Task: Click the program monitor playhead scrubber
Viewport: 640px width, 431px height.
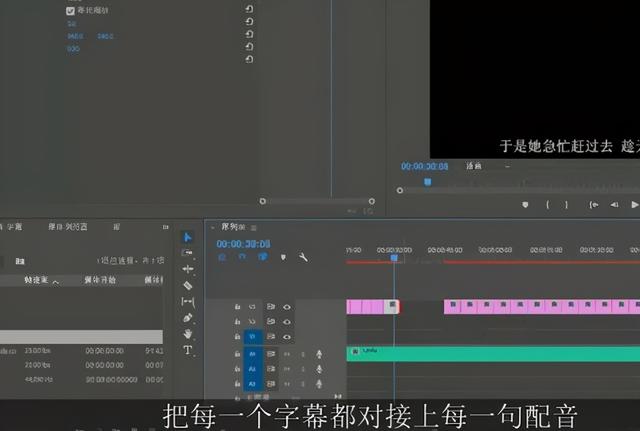Action: 427,182
